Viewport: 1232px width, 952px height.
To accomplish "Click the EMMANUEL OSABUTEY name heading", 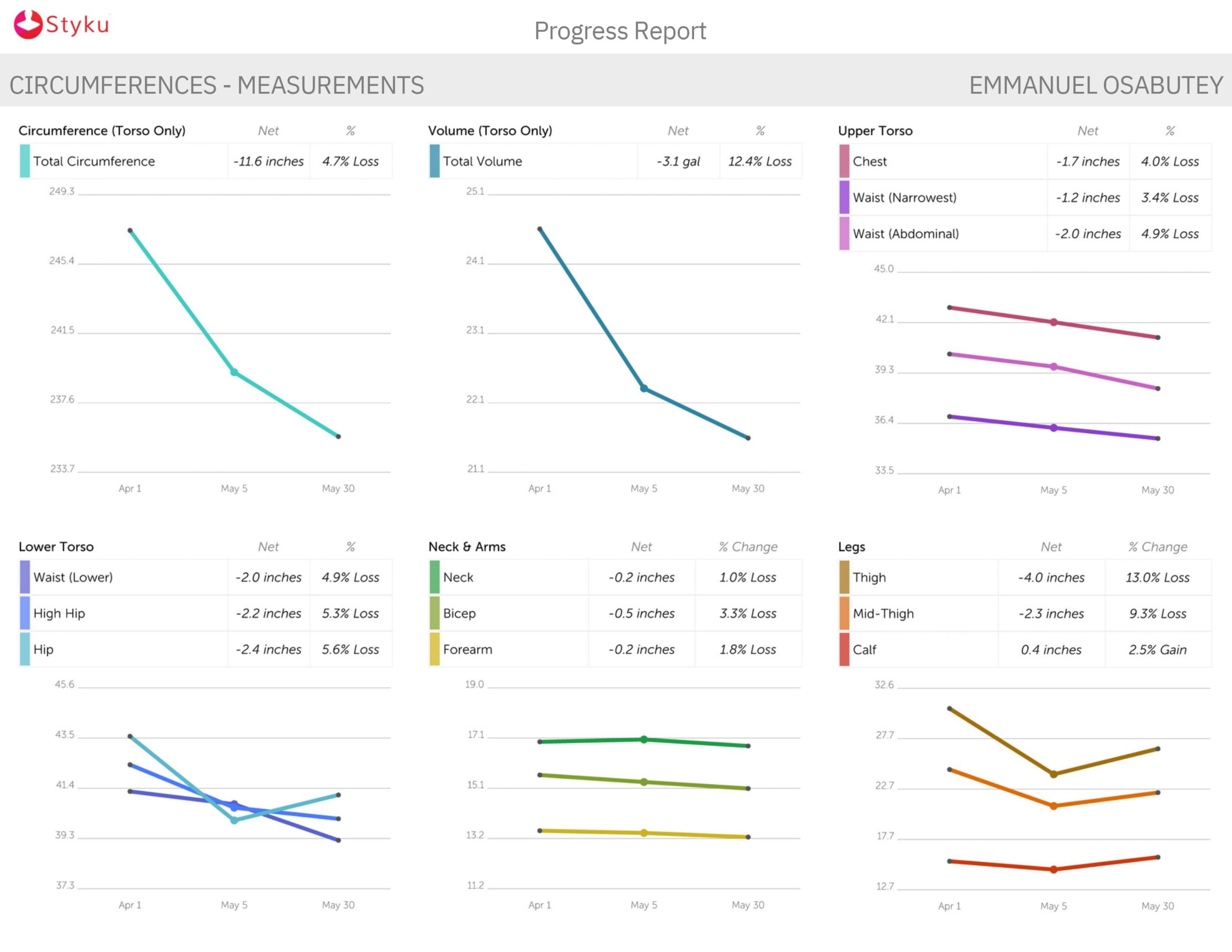I will click(1096, 85).
